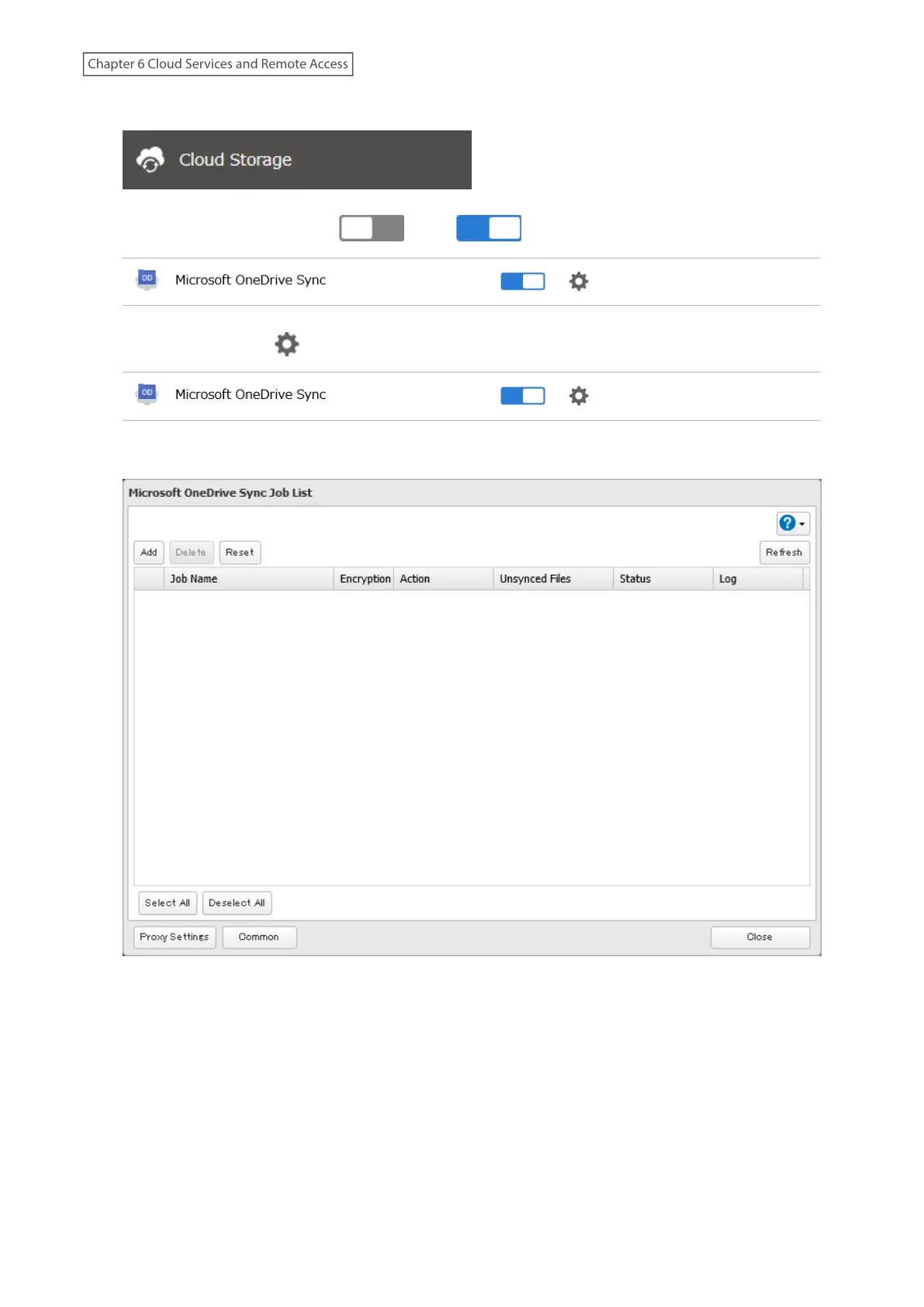
Task: Click the standalone settings gear icon
Action: coord(287,344)
